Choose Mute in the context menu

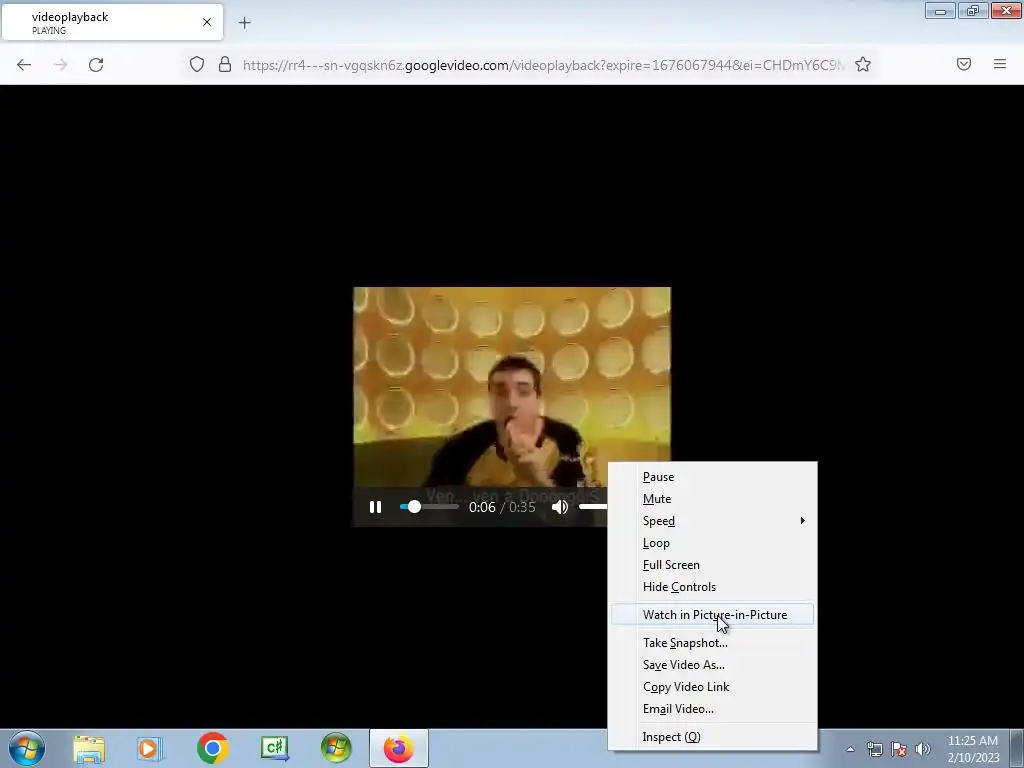[x=713, y=499]
